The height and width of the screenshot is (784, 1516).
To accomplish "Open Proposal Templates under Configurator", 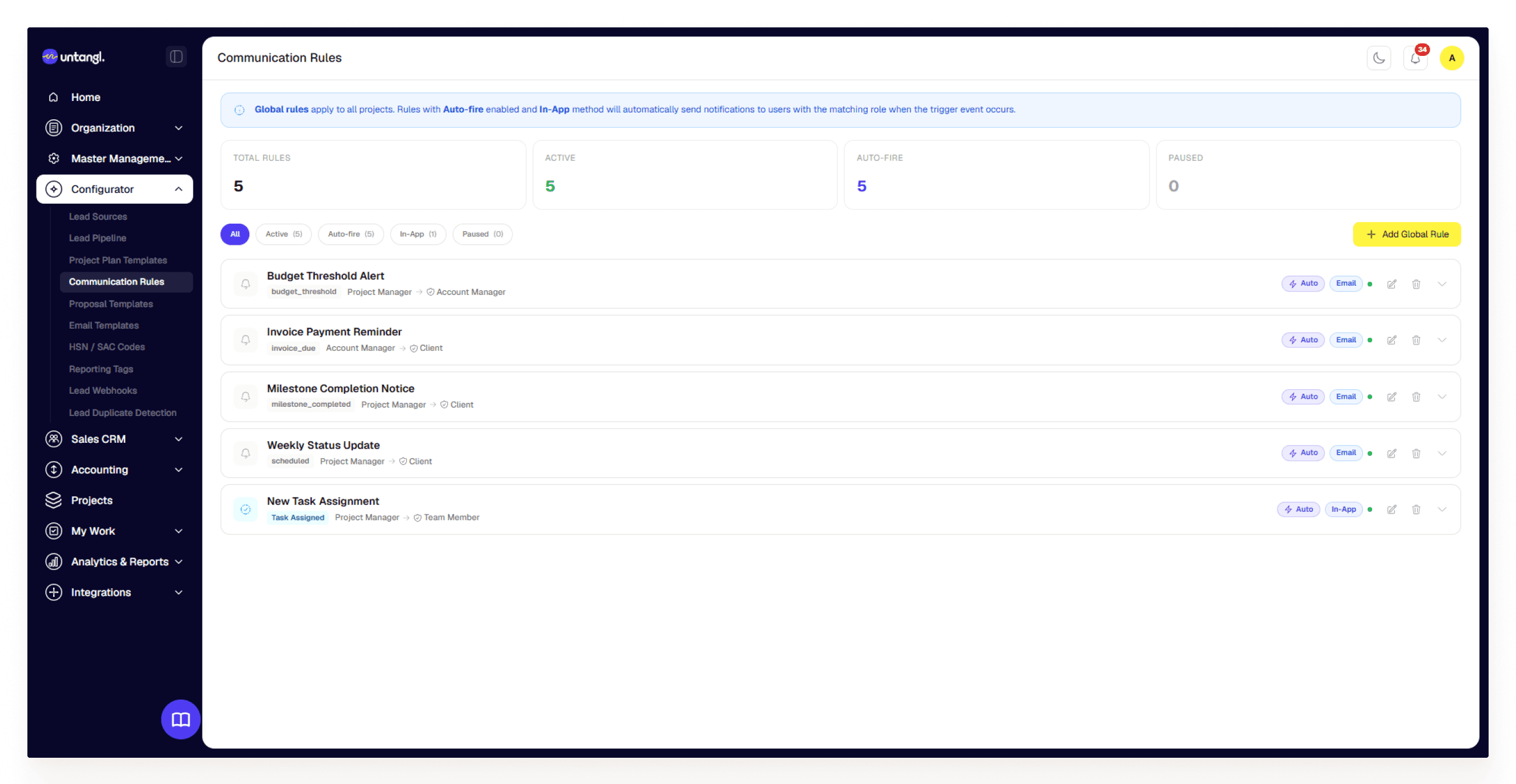I will [111, 304].
